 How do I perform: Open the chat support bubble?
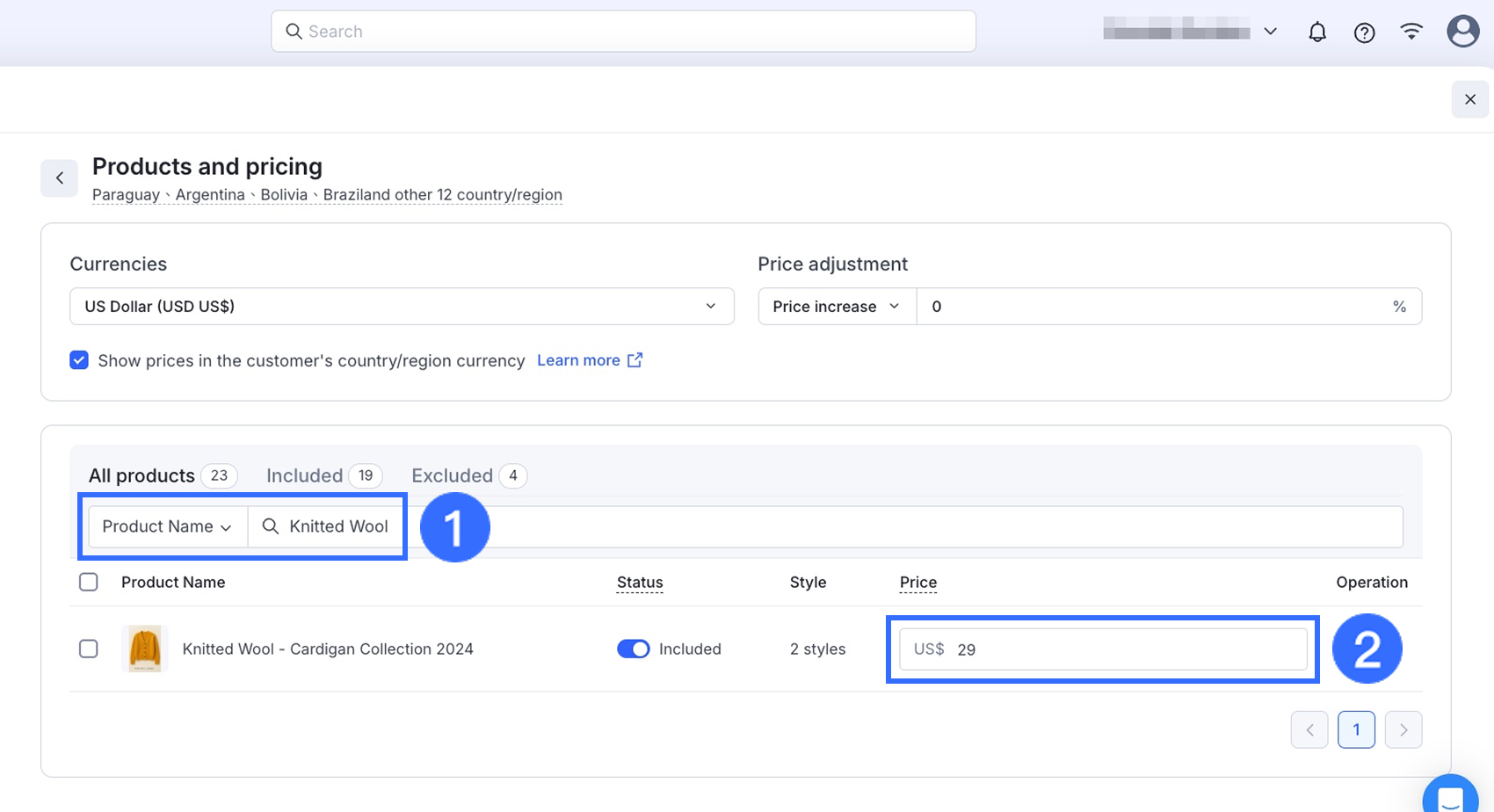(x=1450, y=796)
